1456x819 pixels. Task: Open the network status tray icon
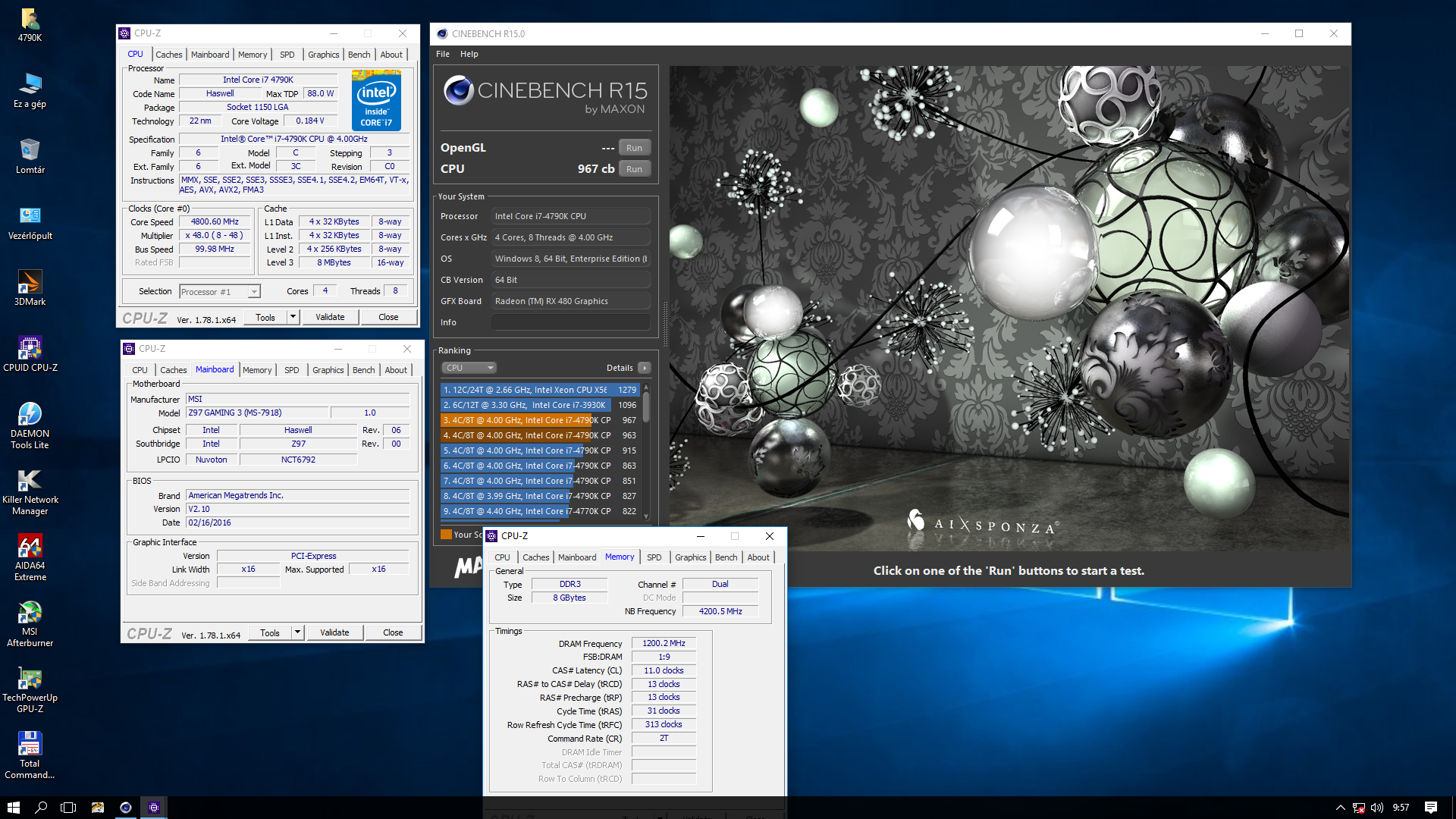[1359, 808]
